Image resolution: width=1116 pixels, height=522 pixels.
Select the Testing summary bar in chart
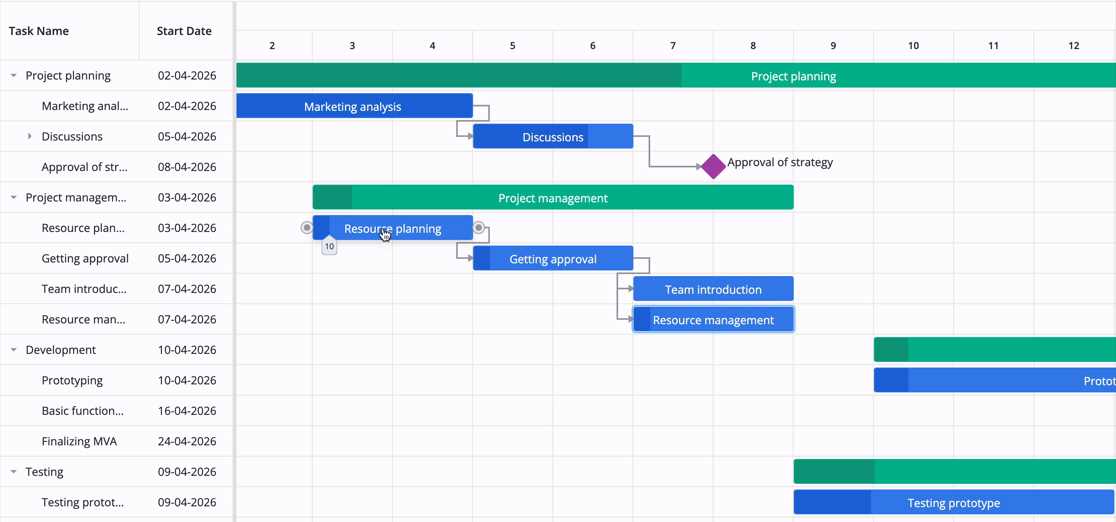point(954,471)
